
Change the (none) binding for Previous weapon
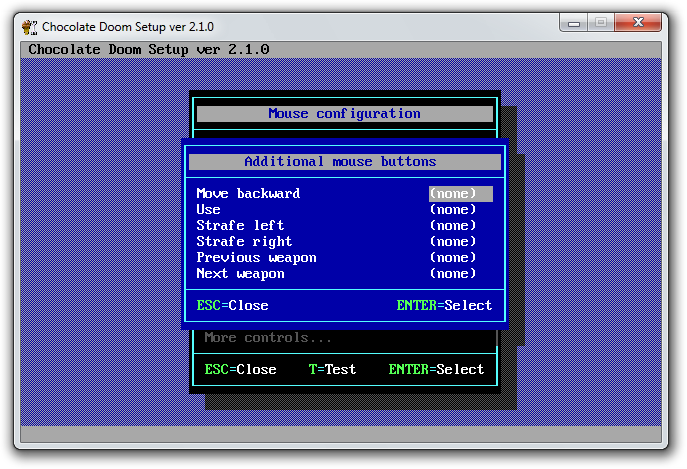click(x=453, y=258)
